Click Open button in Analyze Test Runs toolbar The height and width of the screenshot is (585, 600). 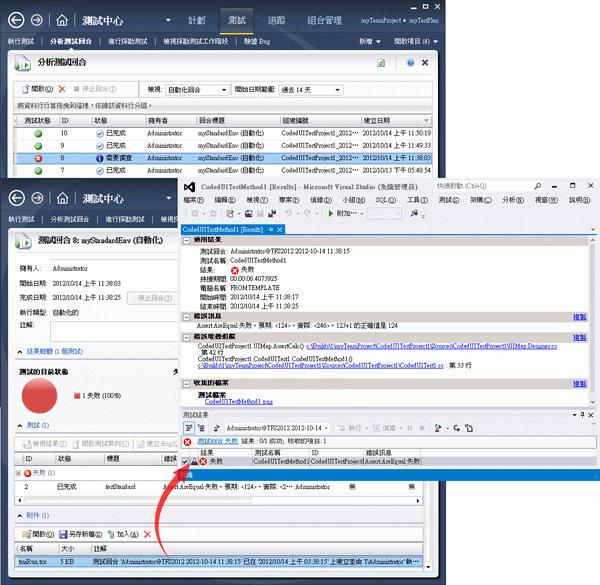click(38, 89)
